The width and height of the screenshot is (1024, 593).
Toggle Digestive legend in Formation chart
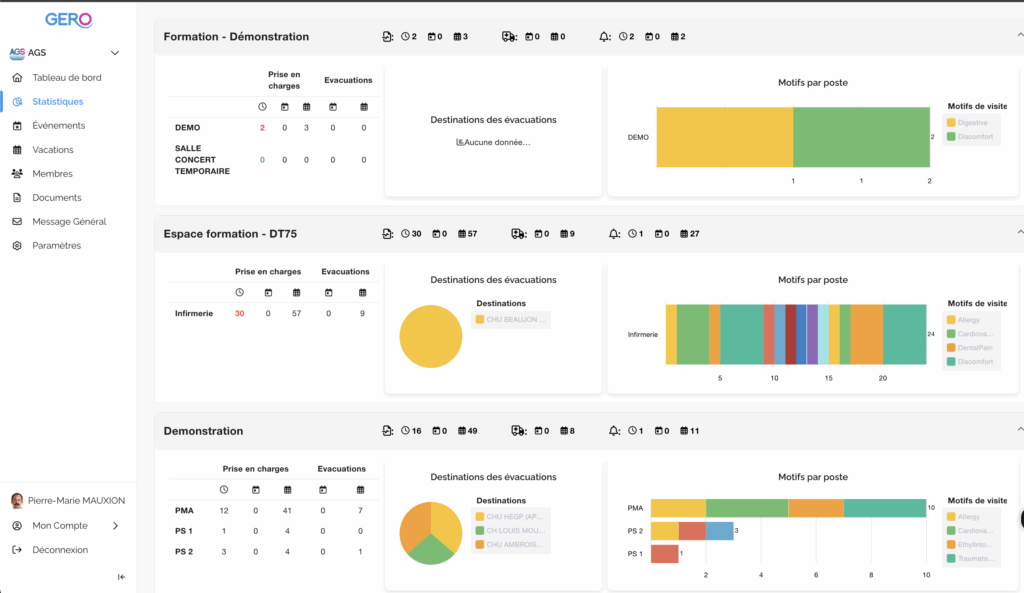tap(968, 123)
